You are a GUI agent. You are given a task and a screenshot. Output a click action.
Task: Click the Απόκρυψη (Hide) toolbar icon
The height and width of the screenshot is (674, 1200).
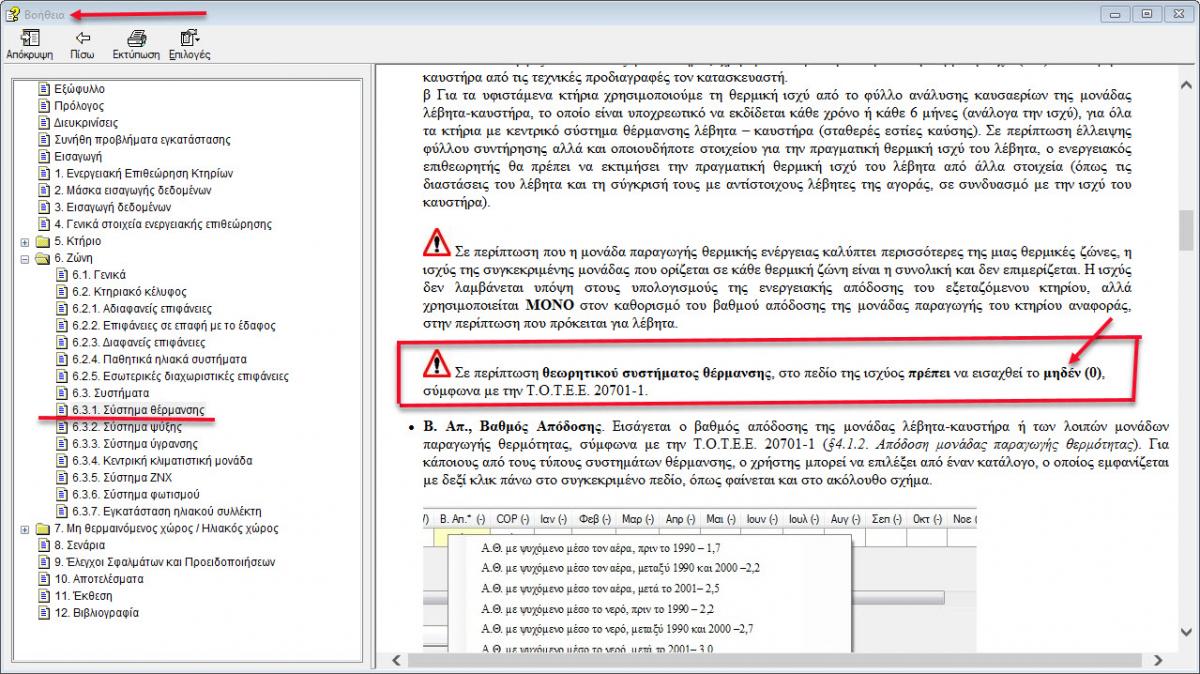point(29,39)
